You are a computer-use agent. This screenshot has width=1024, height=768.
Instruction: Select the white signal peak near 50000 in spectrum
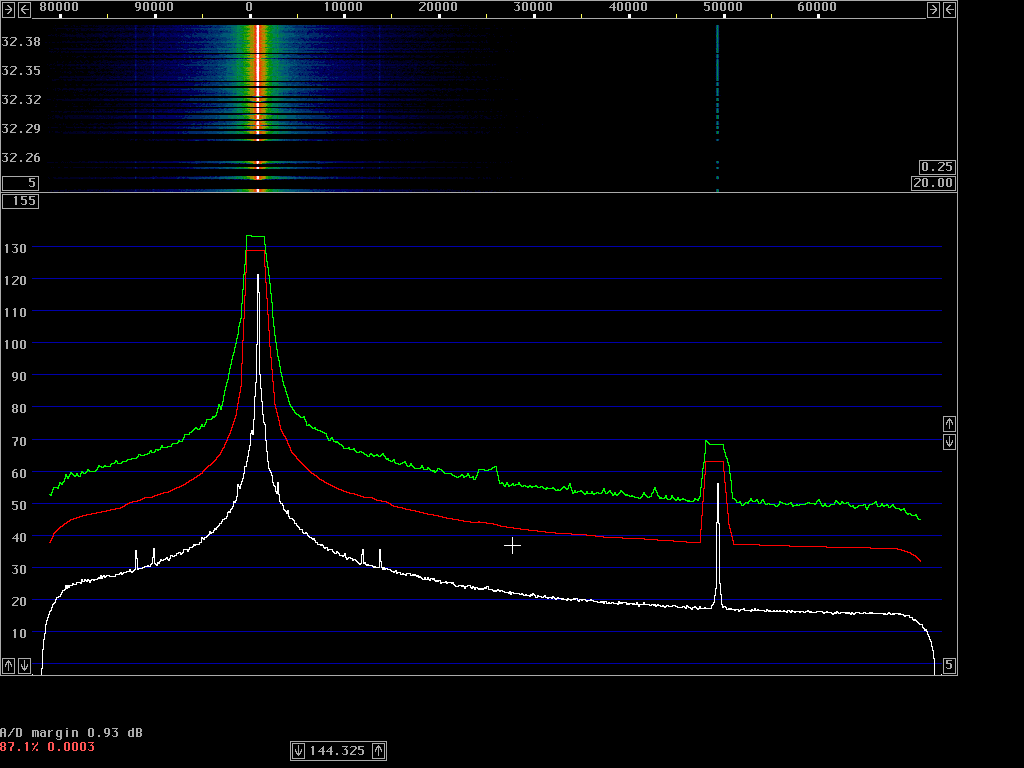718,545
